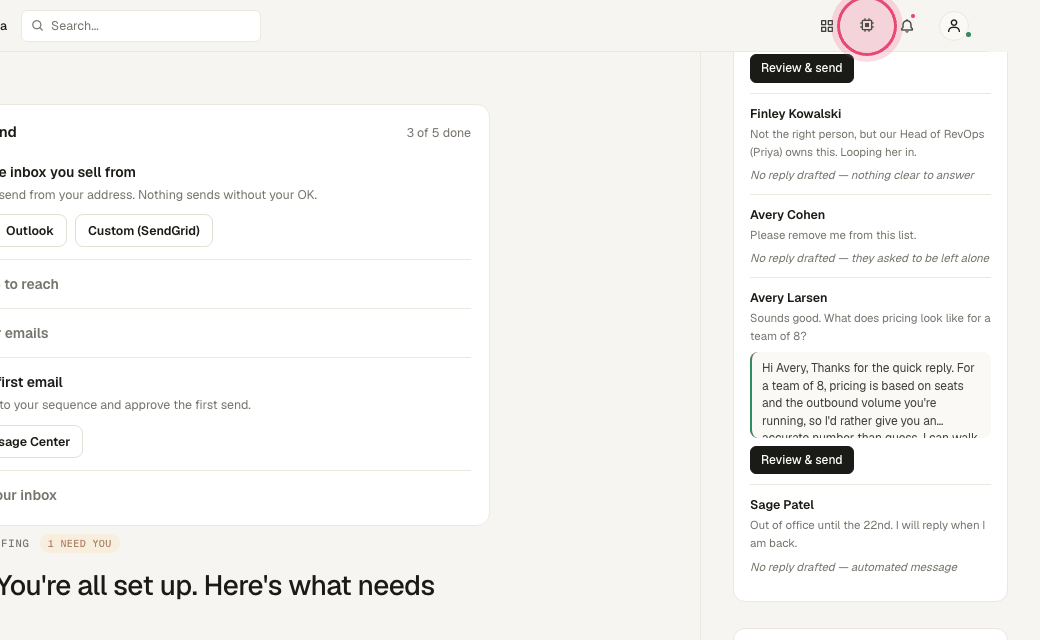The image size is (1040, 640).
Task: Focus the Search field
Action: pyautogui.click(x=141, y=26)
